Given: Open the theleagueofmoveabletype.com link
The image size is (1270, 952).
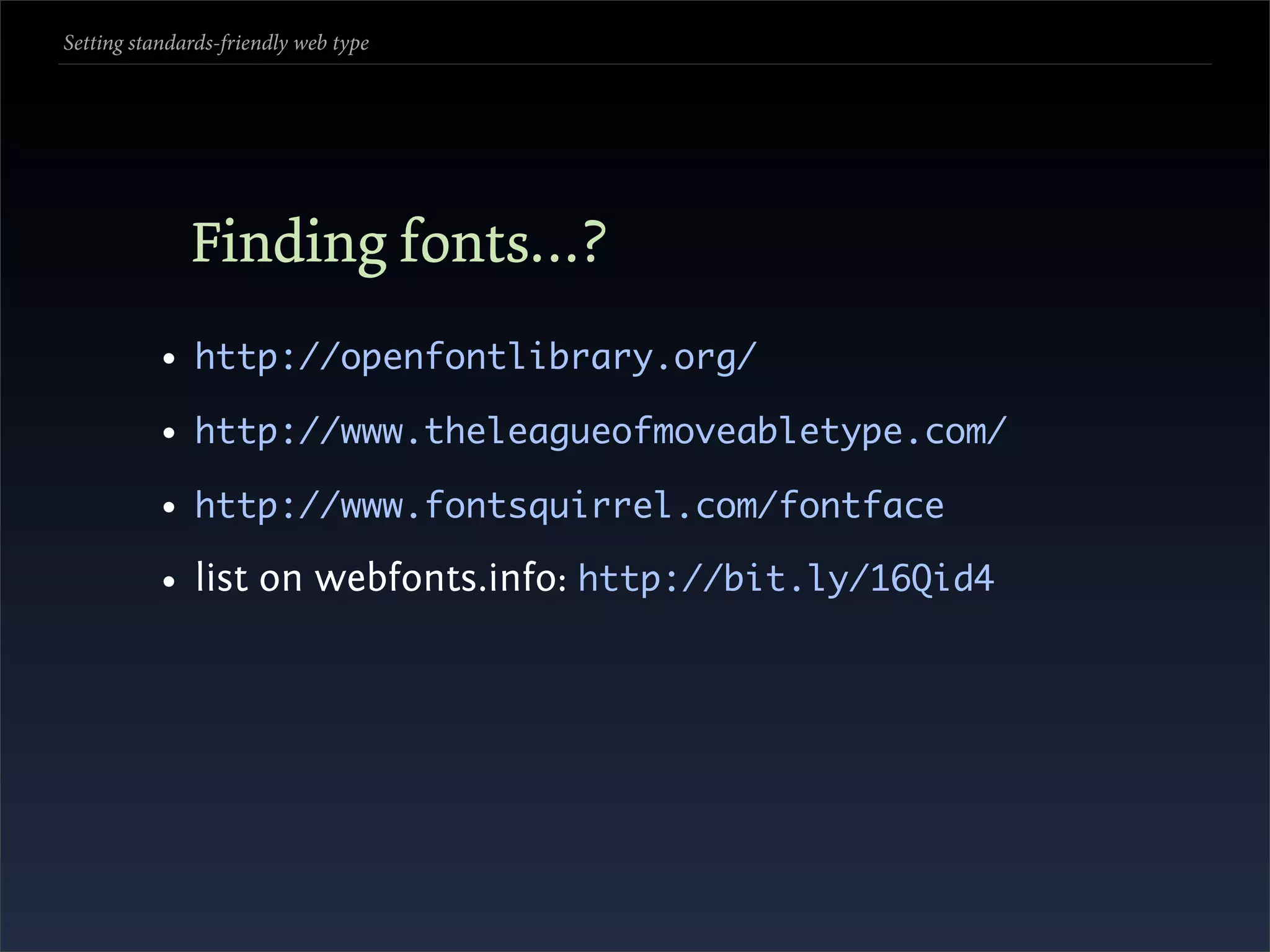Looking at the screenshot, I should coord(601,431).
